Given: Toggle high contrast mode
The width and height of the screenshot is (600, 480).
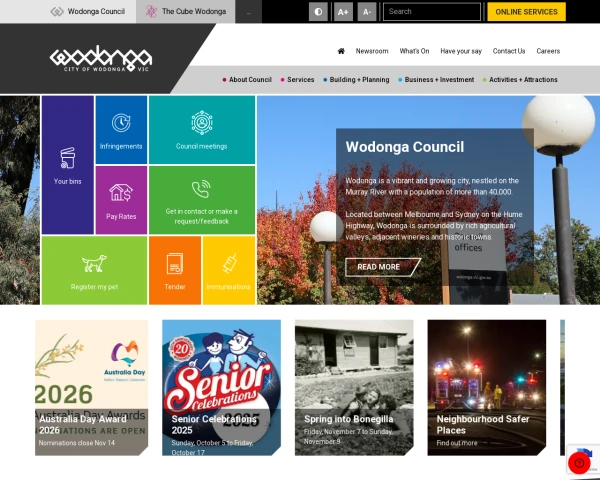Looking at the screenshot, I should [318, 12].
